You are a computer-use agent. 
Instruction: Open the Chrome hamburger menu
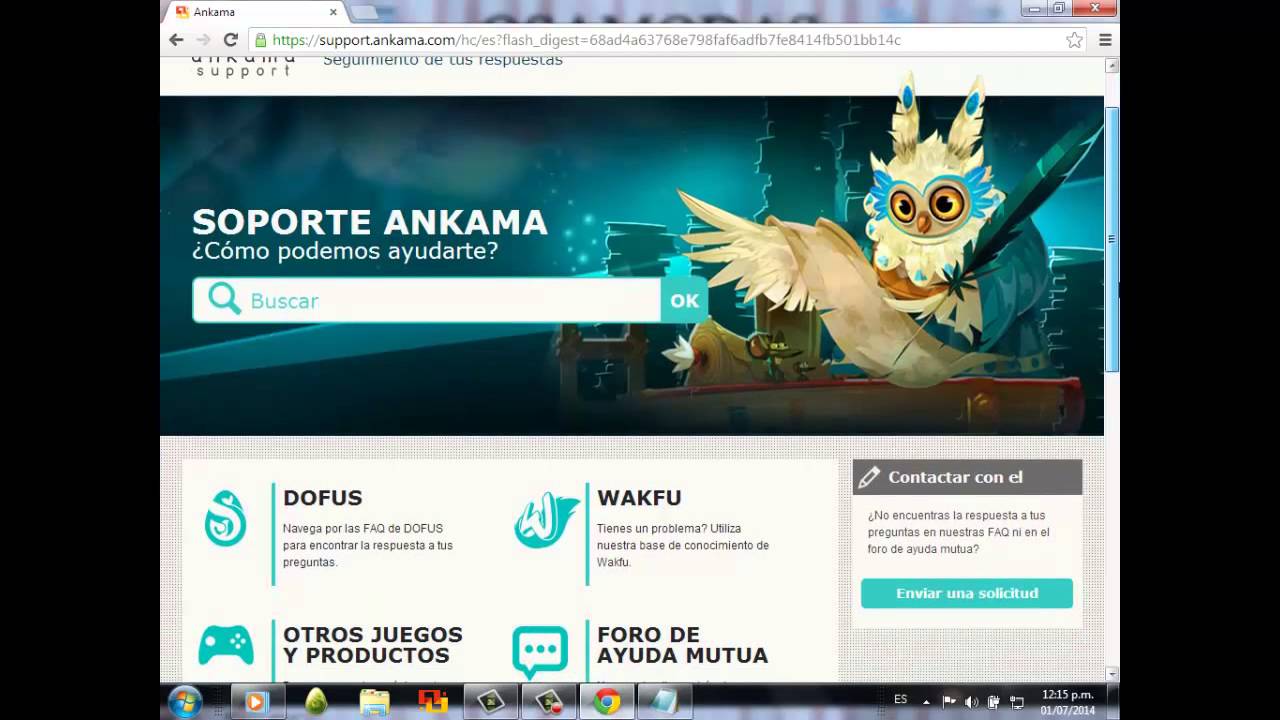(x=1105, y=40)
